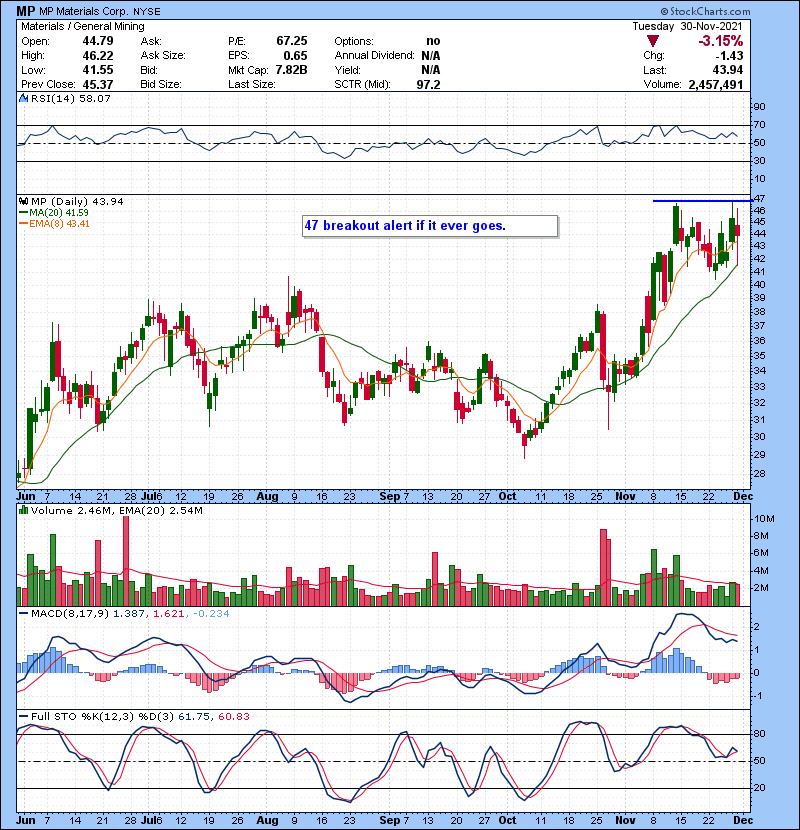
Task: Click the 'EMA(8) 43.41' legend text
Action: 59,224
